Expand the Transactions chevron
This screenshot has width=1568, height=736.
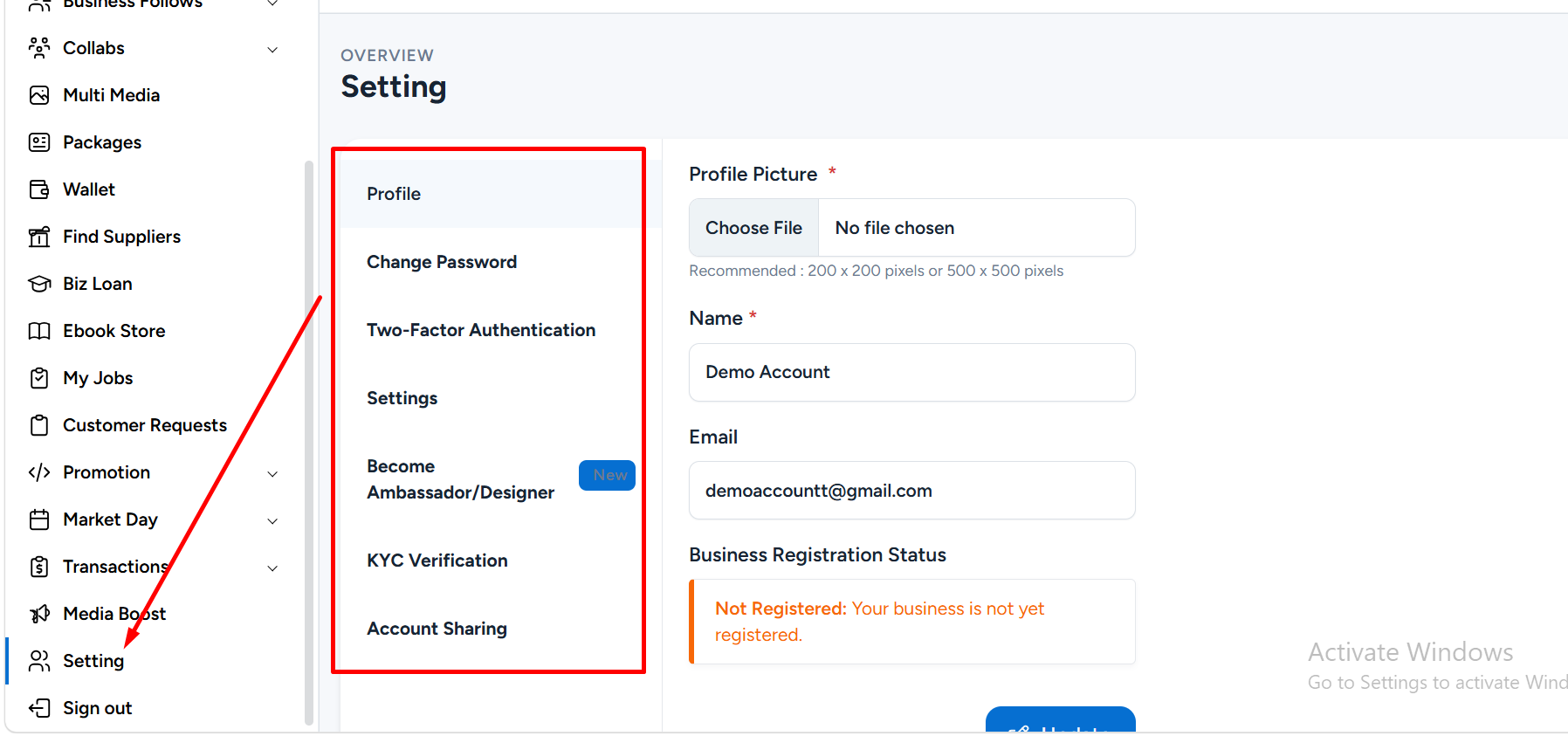[x=272, y=568]
